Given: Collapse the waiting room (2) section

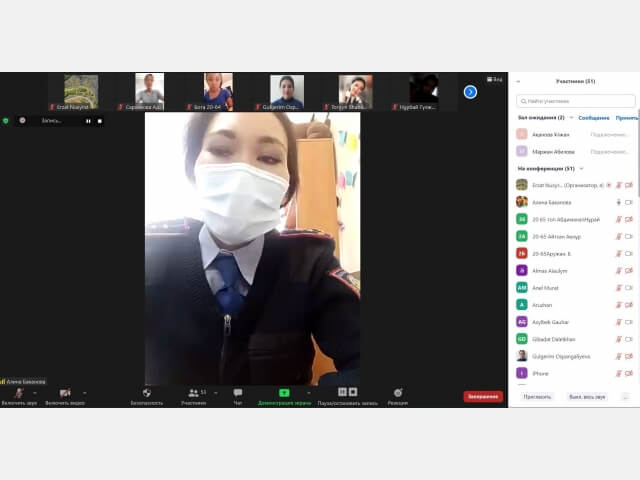Looking at the screenshot, I should click(x=571, y=118).
